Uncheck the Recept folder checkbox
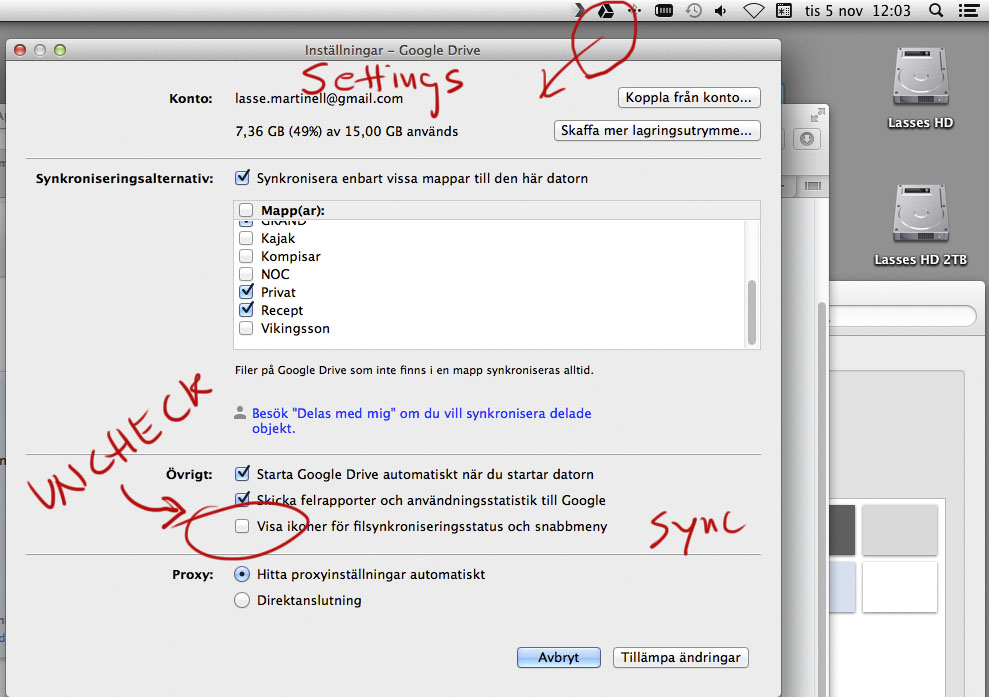This screenshot has height=697, width=989. [x=247, y=310]
